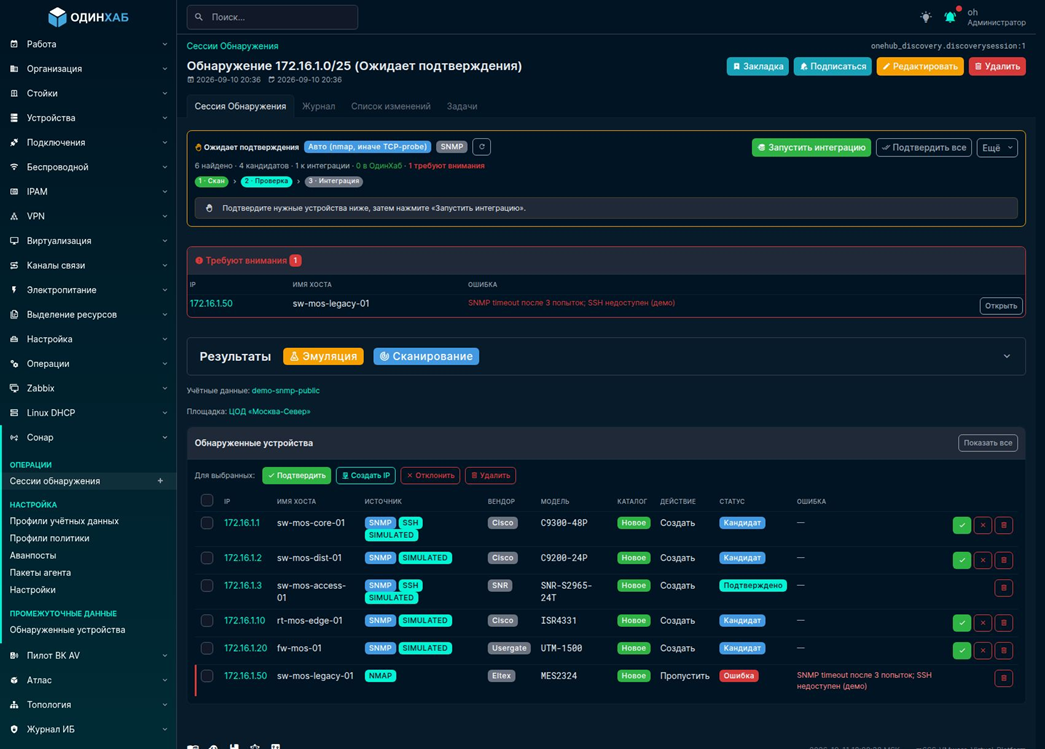The image size is (1045, 749).
Task: Click the notification bell icon
Action: point(950,17)
